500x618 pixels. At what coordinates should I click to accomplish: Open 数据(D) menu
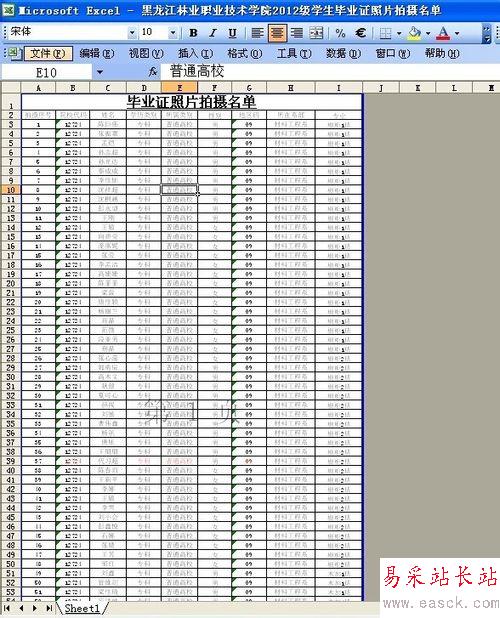(343, 53)
